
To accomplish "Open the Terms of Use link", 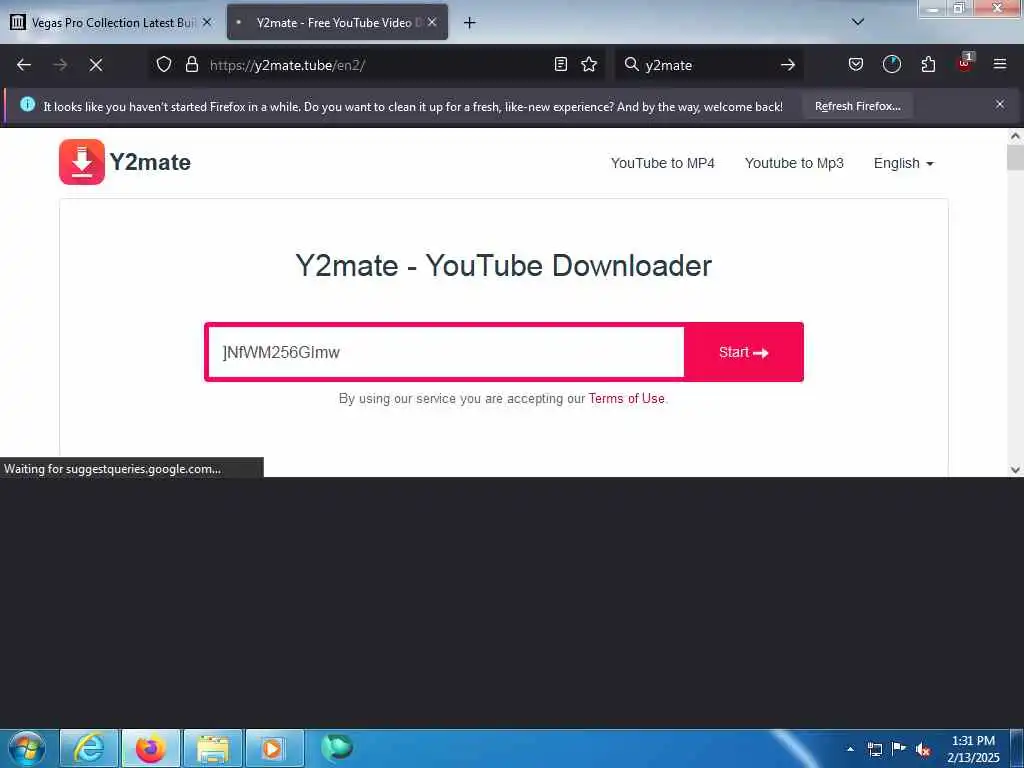I will [x=626, y=398].
